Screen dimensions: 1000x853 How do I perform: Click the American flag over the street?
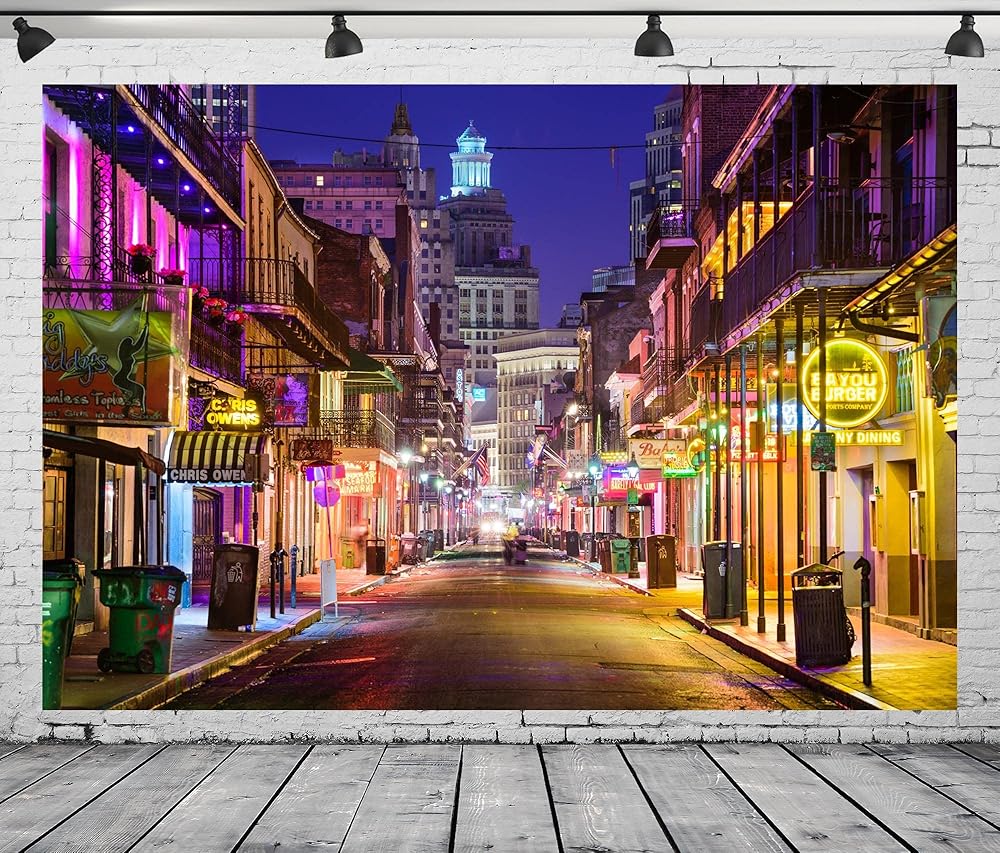[x=482, y=464]
